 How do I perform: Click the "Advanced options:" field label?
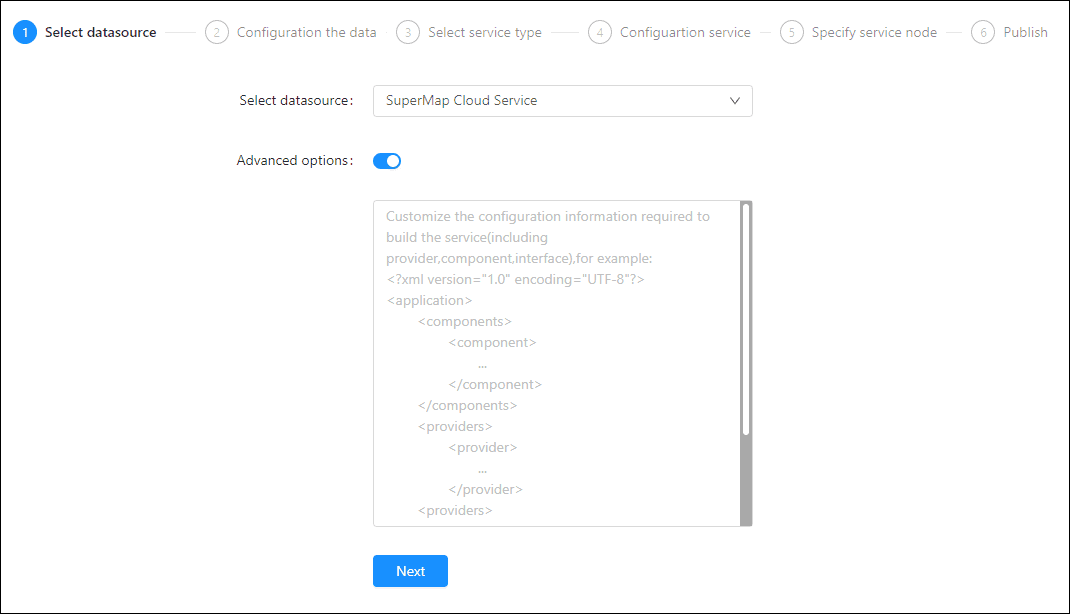click(x=294, y=160)
